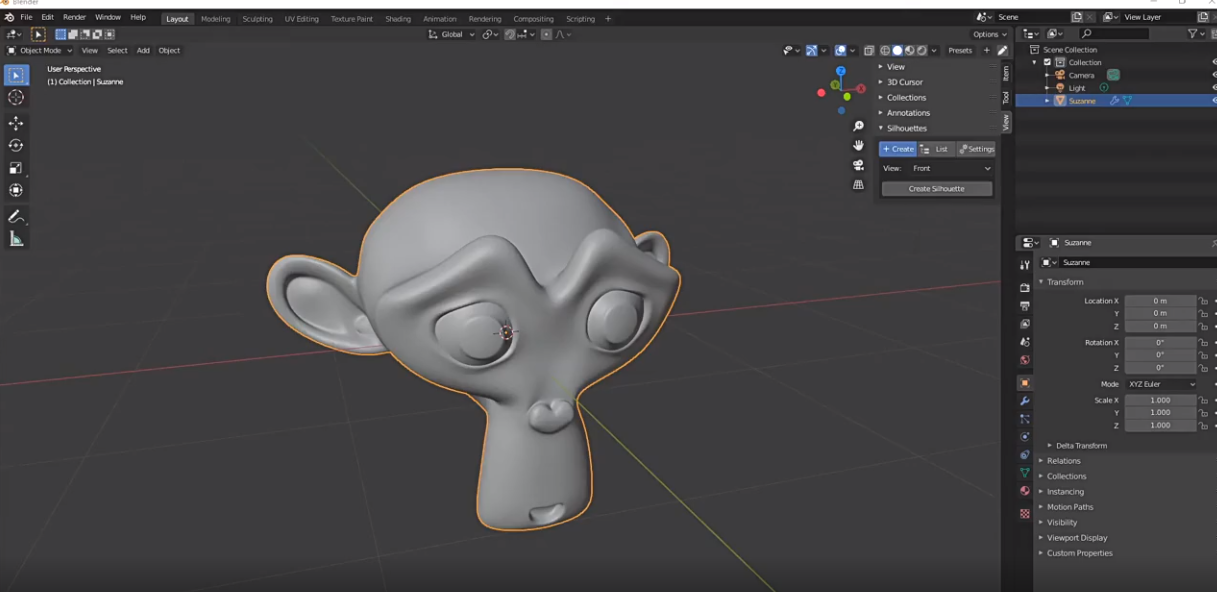The width and height of the screenshot is (1217, 592).
Task: Choose the Annotate pencil tool
Action: tap(16, 216)
